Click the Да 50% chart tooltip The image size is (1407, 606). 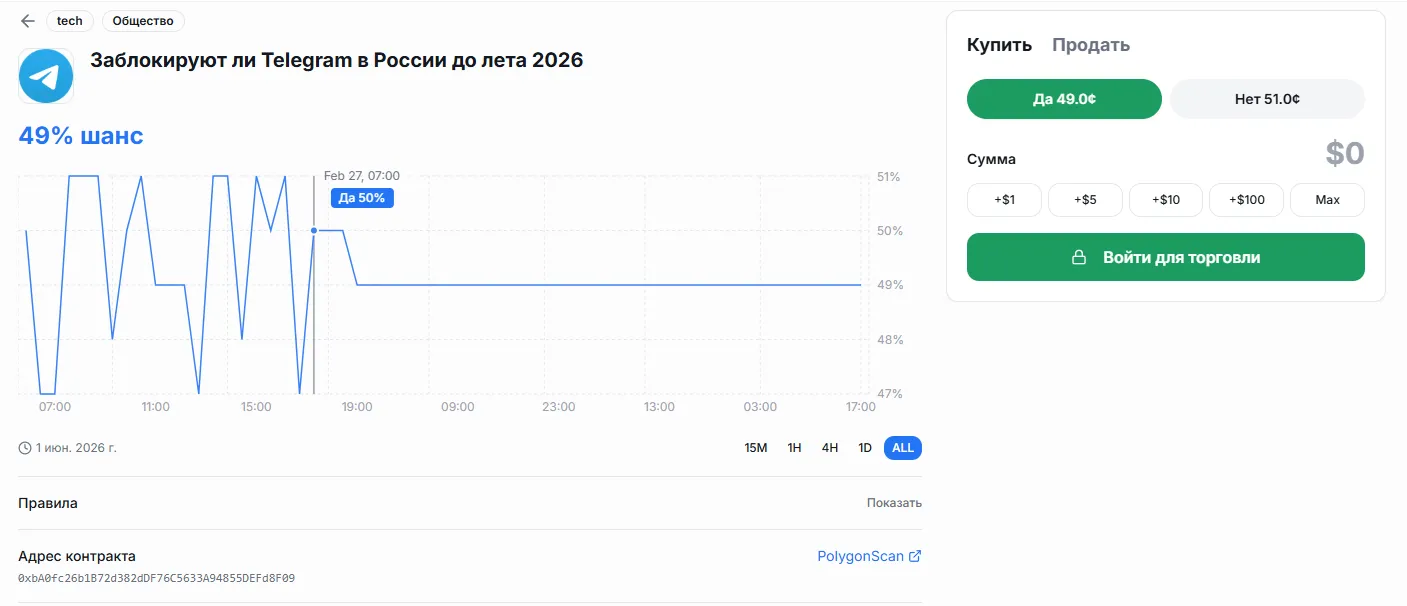362,198
